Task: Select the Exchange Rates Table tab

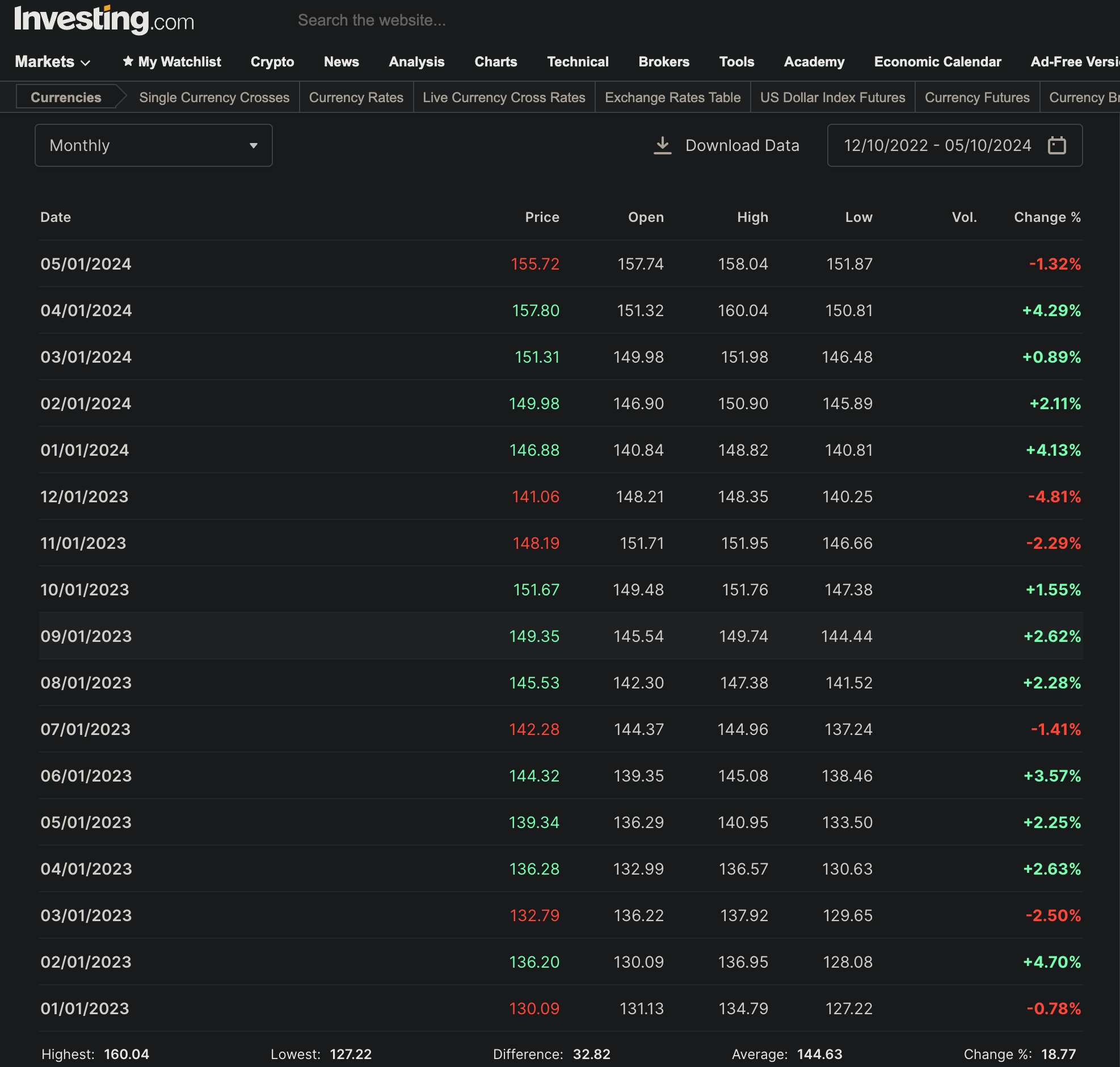Action: pos(672,97)
